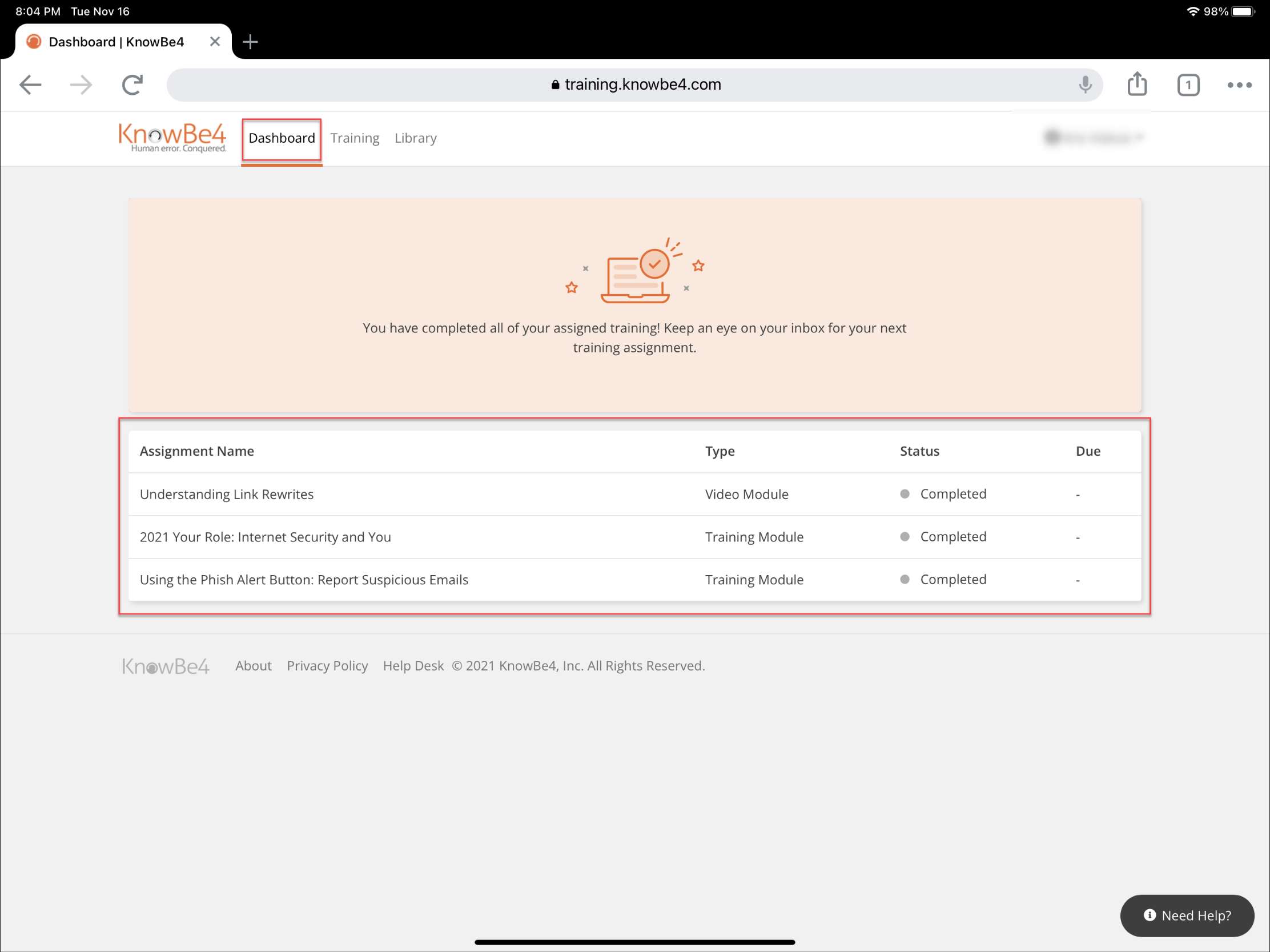Open the Privacy Policy link
Viewport: 1270px width, 952px height.
327,665
